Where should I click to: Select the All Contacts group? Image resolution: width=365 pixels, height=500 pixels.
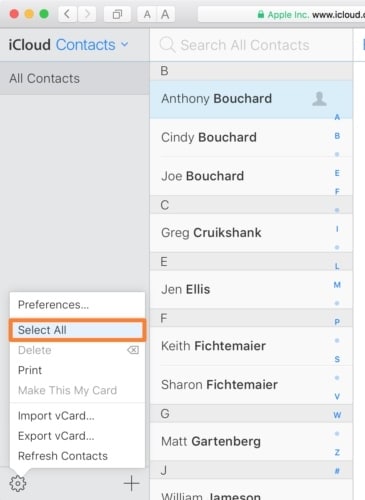(x=75, y=78)
